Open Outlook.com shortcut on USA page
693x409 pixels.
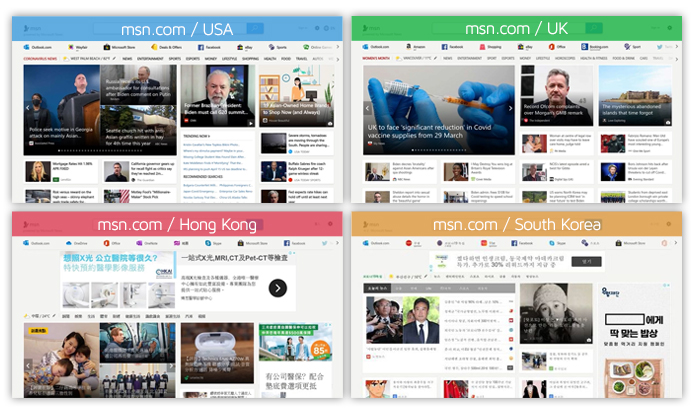38,47
